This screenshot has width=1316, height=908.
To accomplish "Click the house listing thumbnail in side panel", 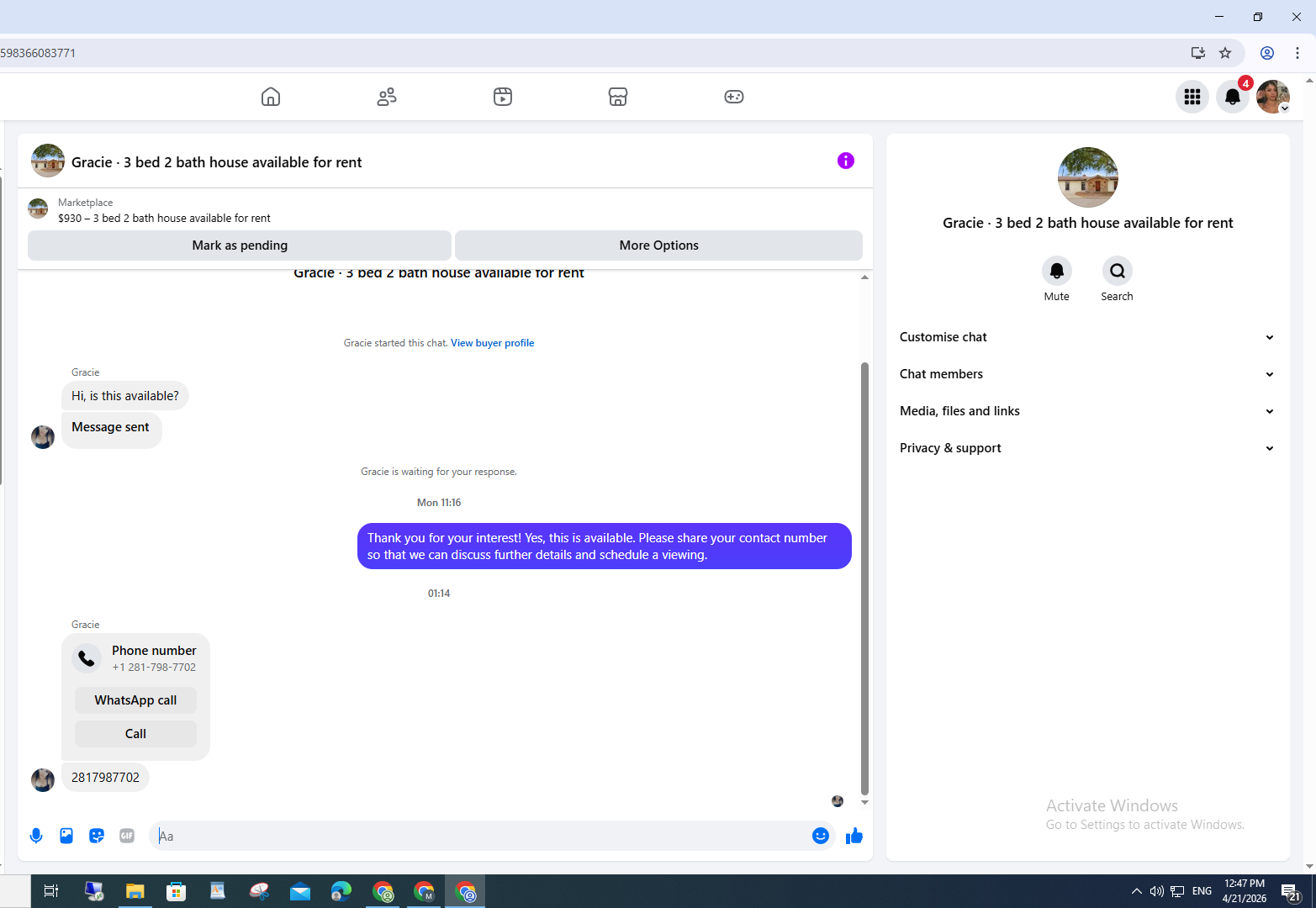I will 1088,177.
